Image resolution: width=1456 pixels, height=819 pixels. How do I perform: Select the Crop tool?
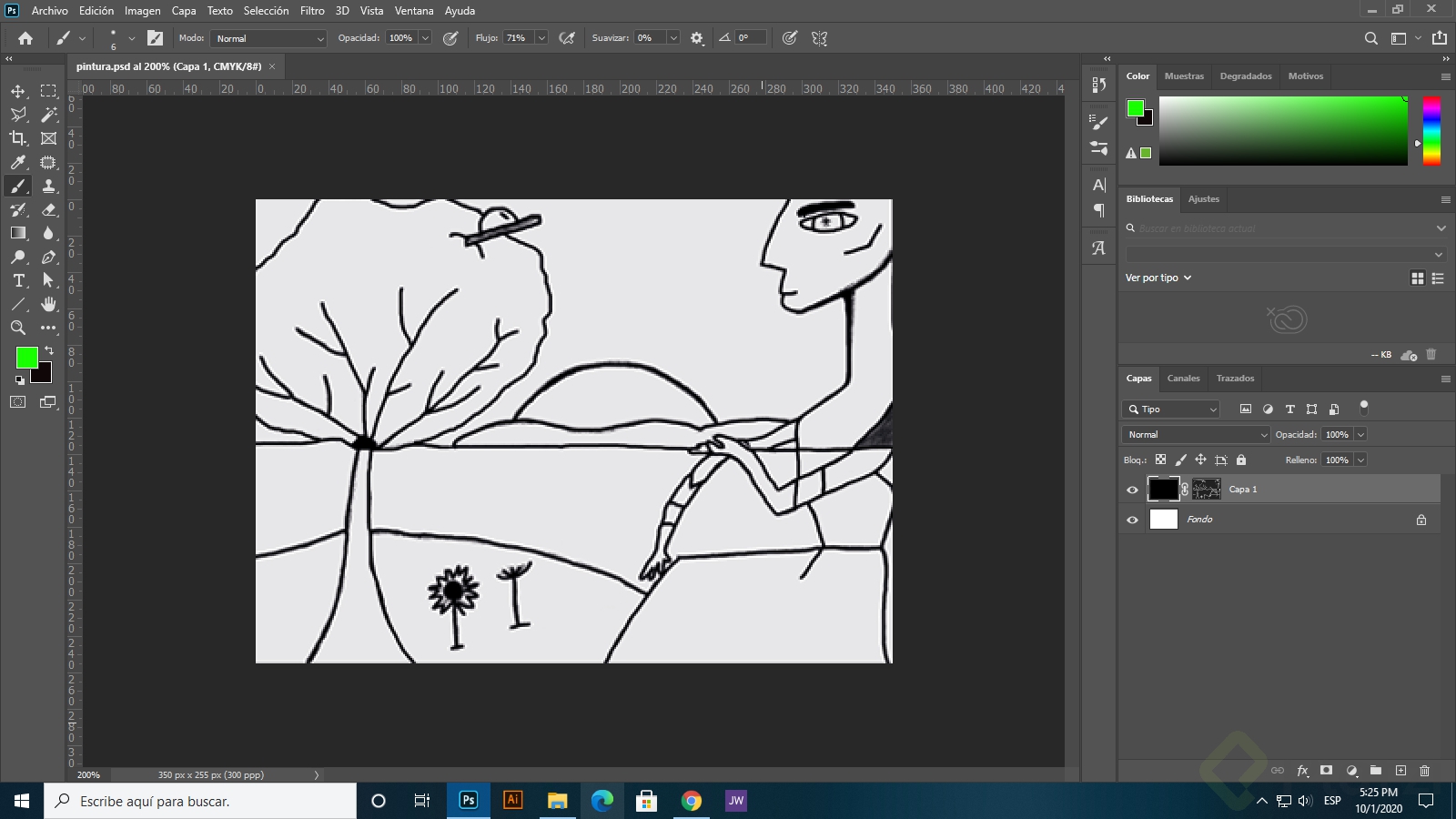[18, 138]
